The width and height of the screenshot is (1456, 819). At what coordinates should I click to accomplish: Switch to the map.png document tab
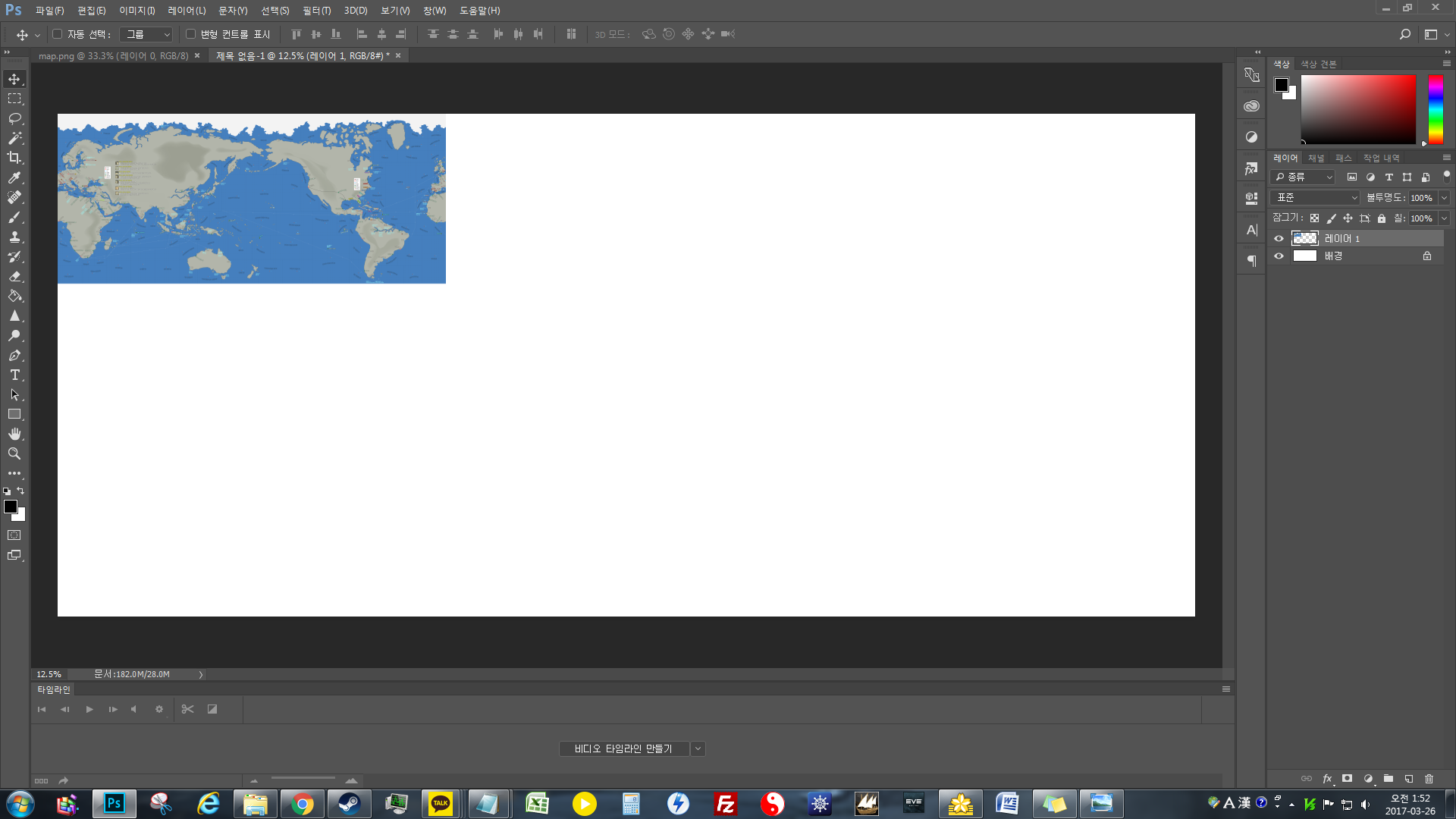[x=114, y=55]
